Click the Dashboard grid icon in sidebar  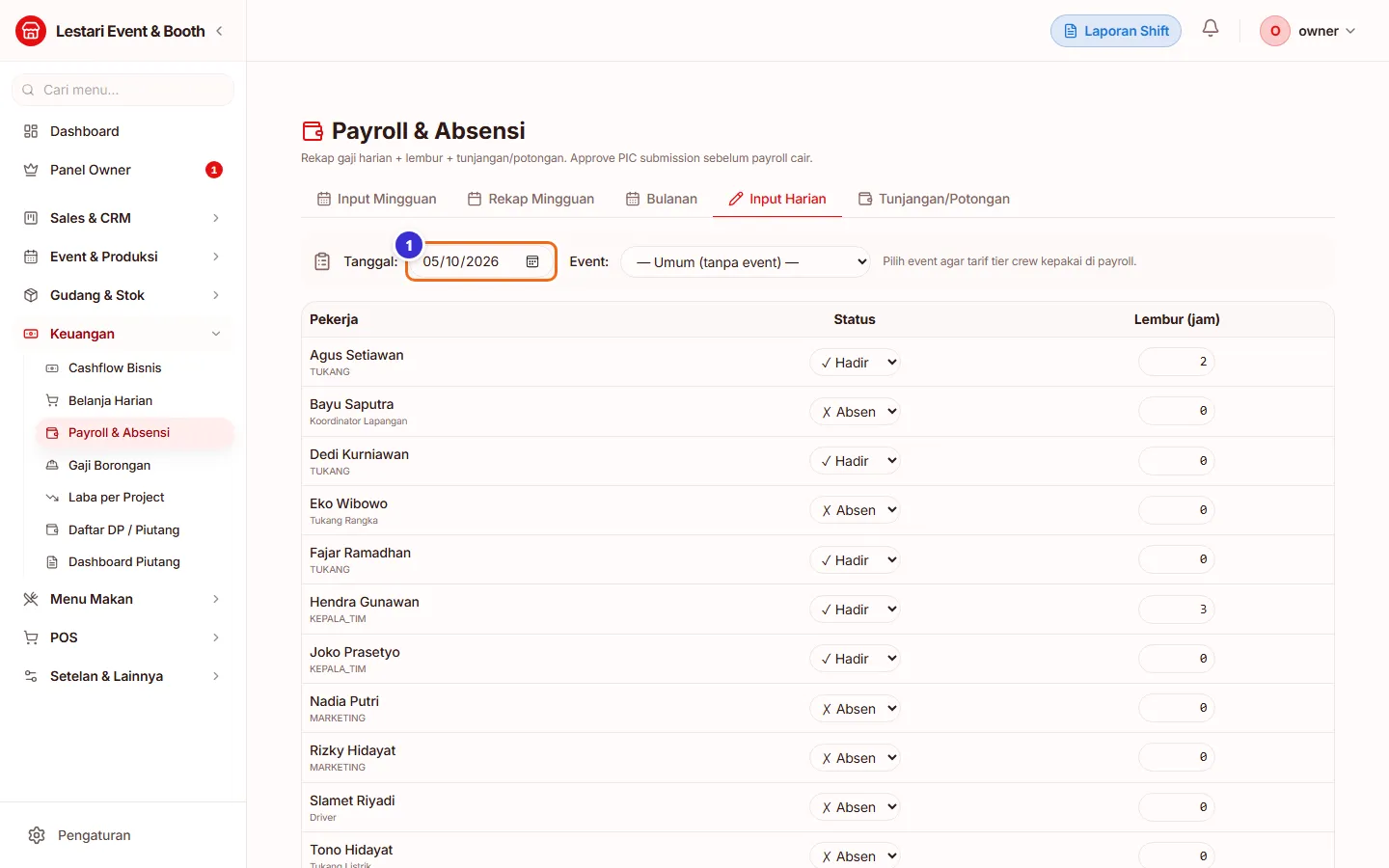click(31, 131)
